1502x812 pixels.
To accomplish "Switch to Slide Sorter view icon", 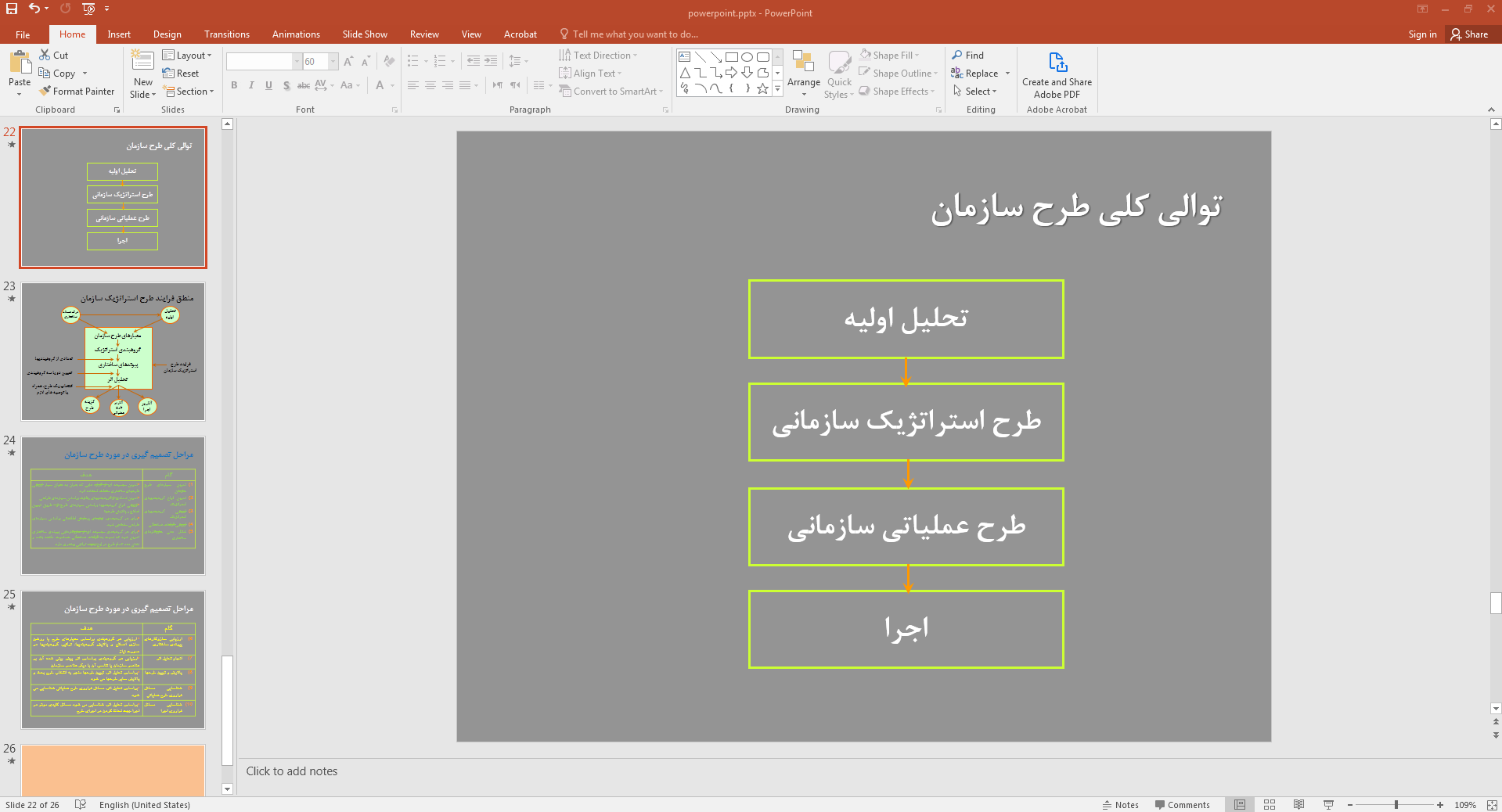I will tap(1270, 804).
